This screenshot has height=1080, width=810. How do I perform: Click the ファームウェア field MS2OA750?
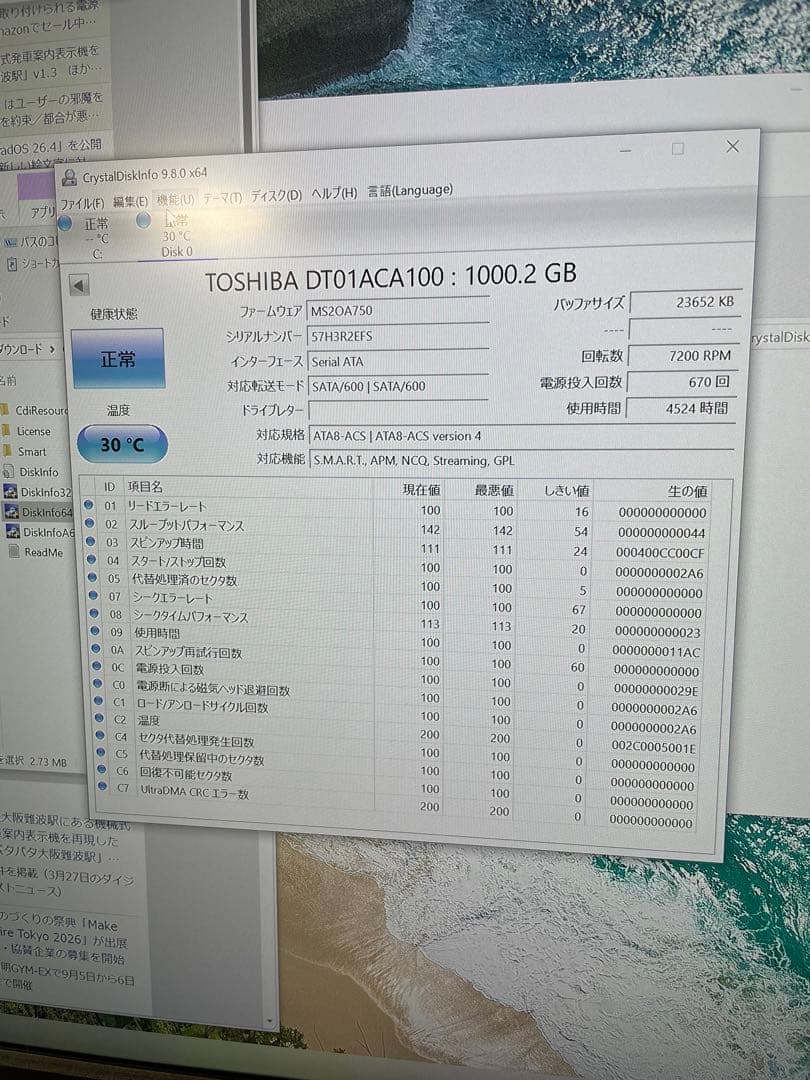tap(397, 309)
